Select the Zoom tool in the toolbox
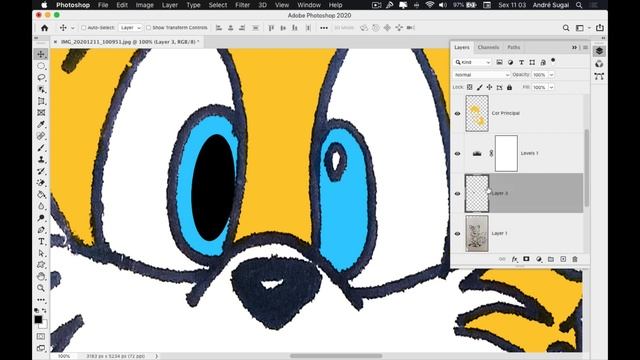This screenshot has width=640, height=360. pyautogui.click(x=41, y=288)
